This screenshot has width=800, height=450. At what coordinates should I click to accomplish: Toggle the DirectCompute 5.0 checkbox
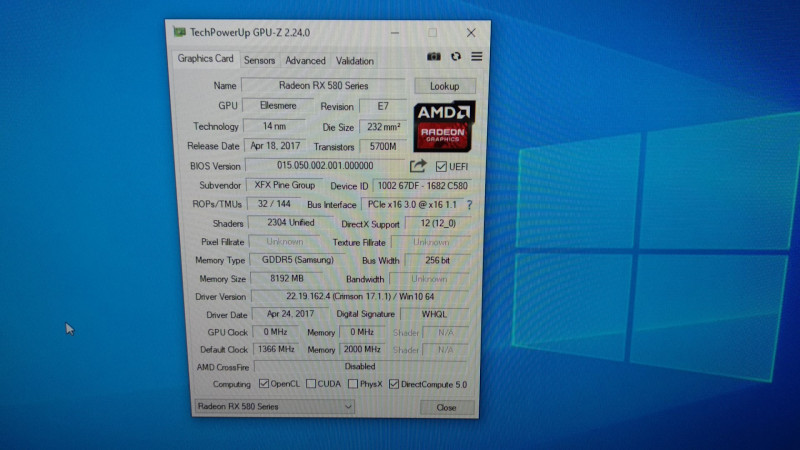[x=394, y=384]
